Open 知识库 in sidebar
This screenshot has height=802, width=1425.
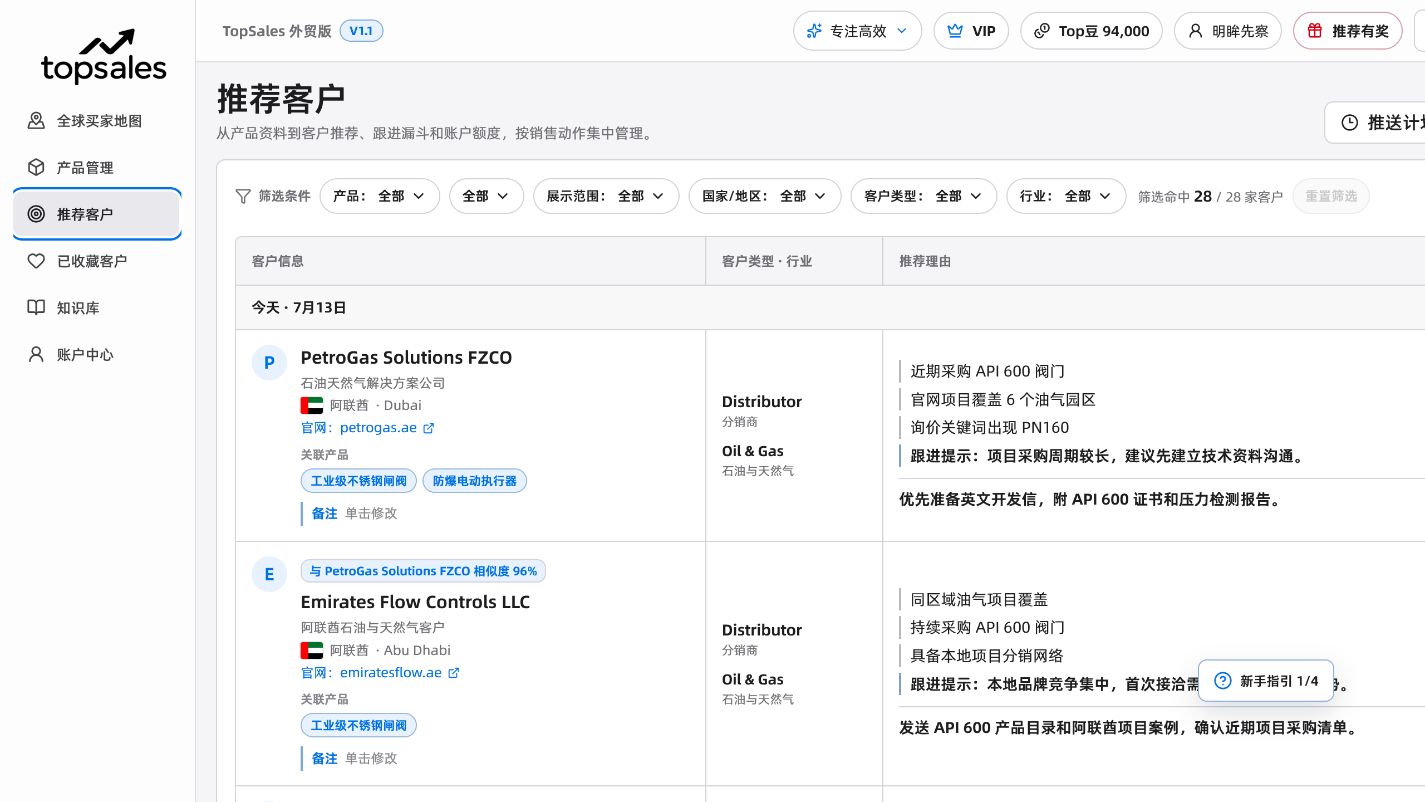tap(97, 308)
